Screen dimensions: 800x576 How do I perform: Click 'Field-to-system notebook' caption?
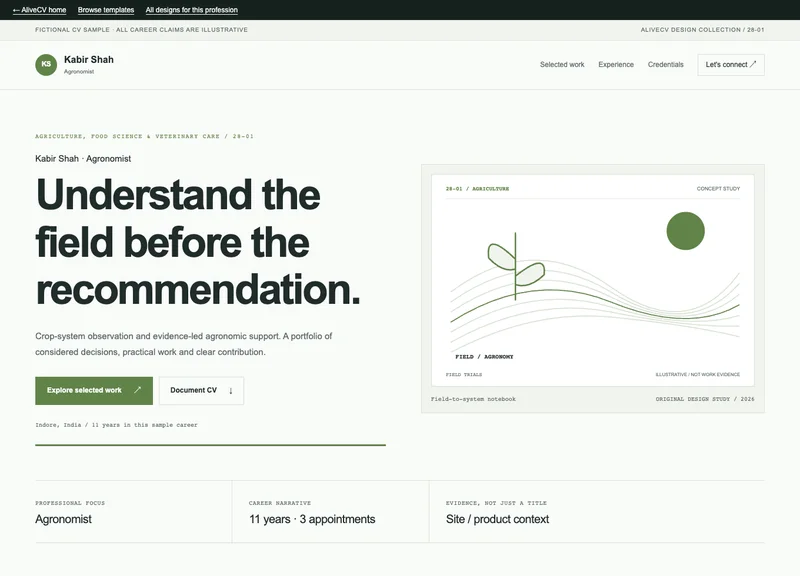[x=473, y=399]
